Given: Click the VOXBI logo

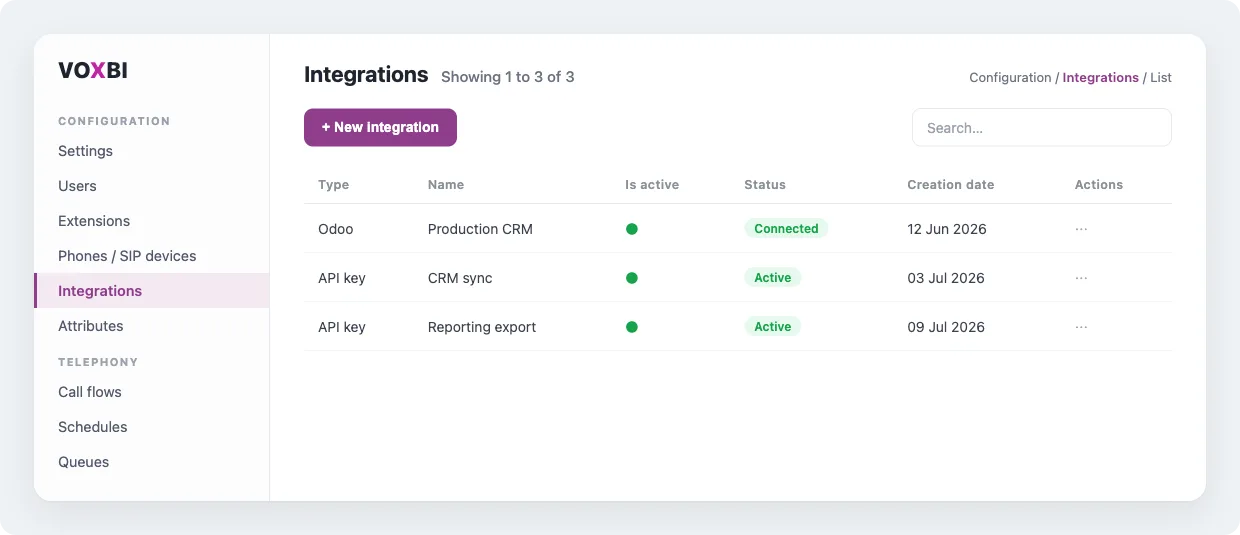Looking at the screenshot, I should [93, 71].
